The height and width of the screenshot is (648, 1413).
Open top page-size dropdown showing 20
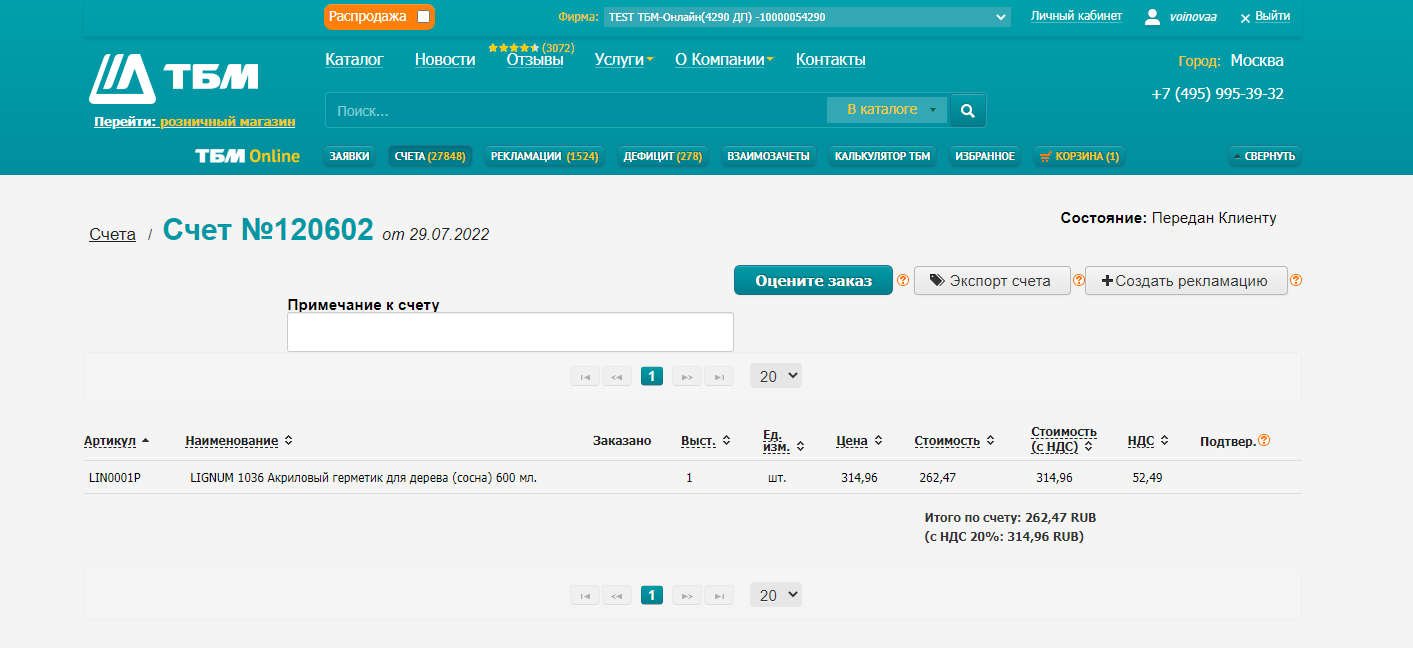pos(776,376)
